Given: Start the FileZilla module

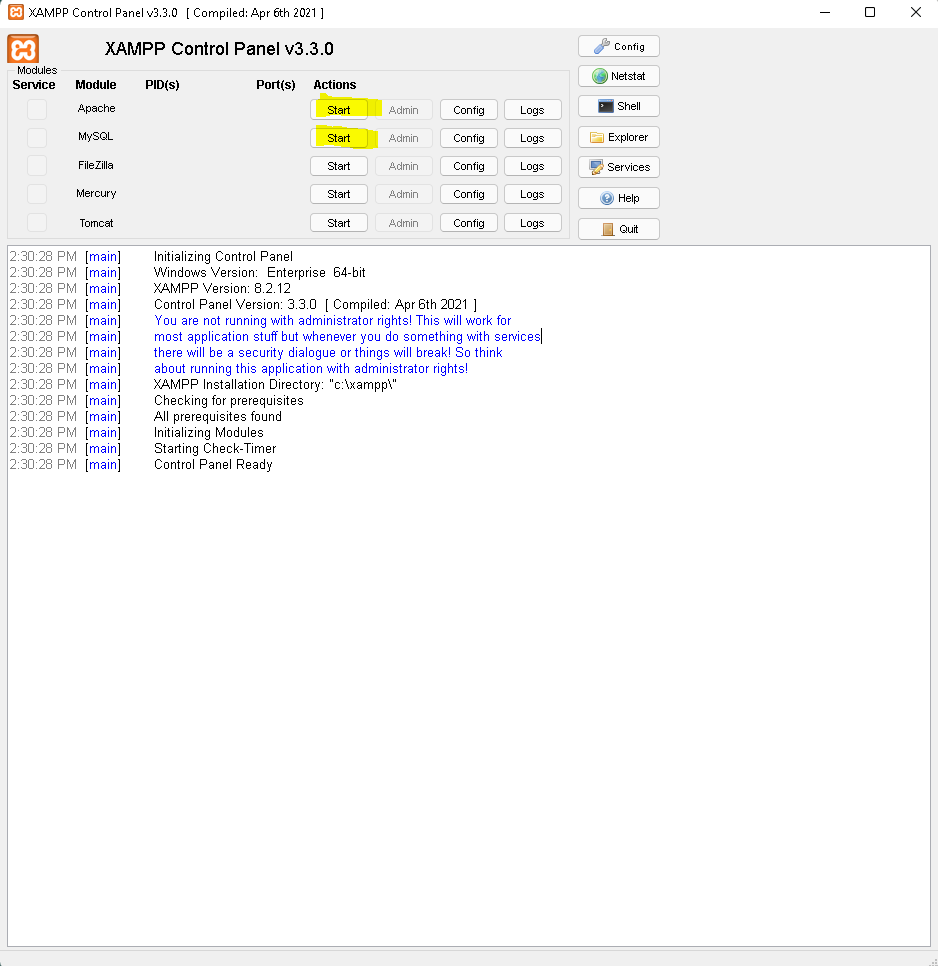Looking at the screenshot, I should click(x=339, y=166).
